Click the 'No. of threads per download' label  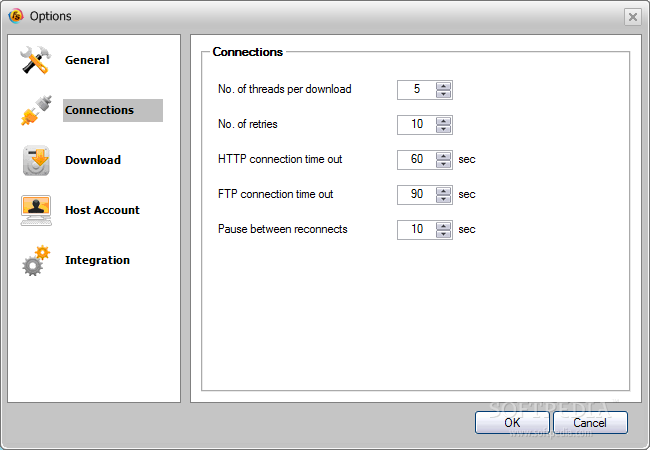[x=285, y=89]
